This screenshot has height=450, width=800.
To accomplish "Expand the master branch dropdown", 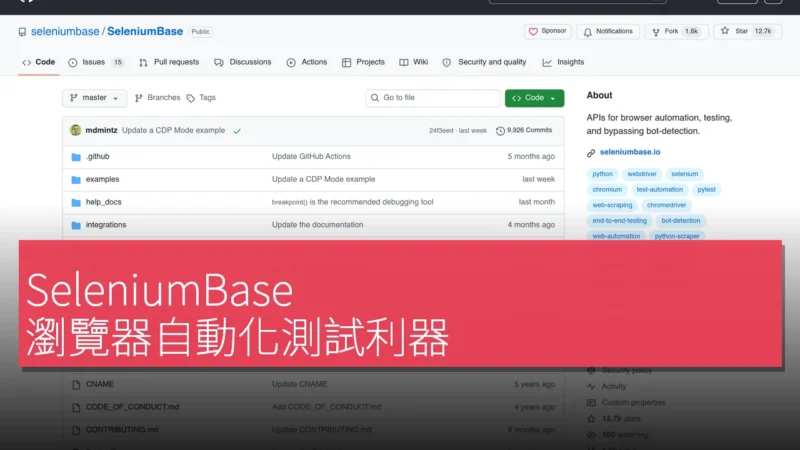I will pyautogui.click(x=94, y=98).
